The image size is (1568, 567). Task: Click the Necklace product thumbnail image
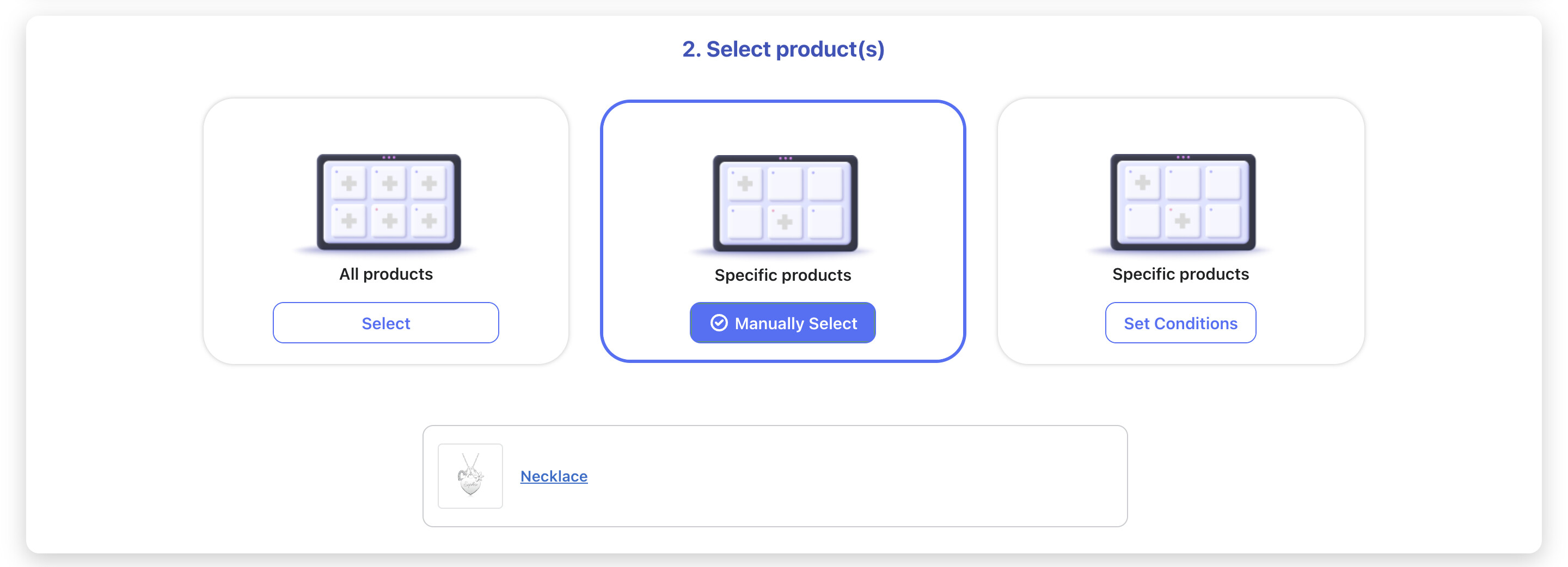[470, 476]
